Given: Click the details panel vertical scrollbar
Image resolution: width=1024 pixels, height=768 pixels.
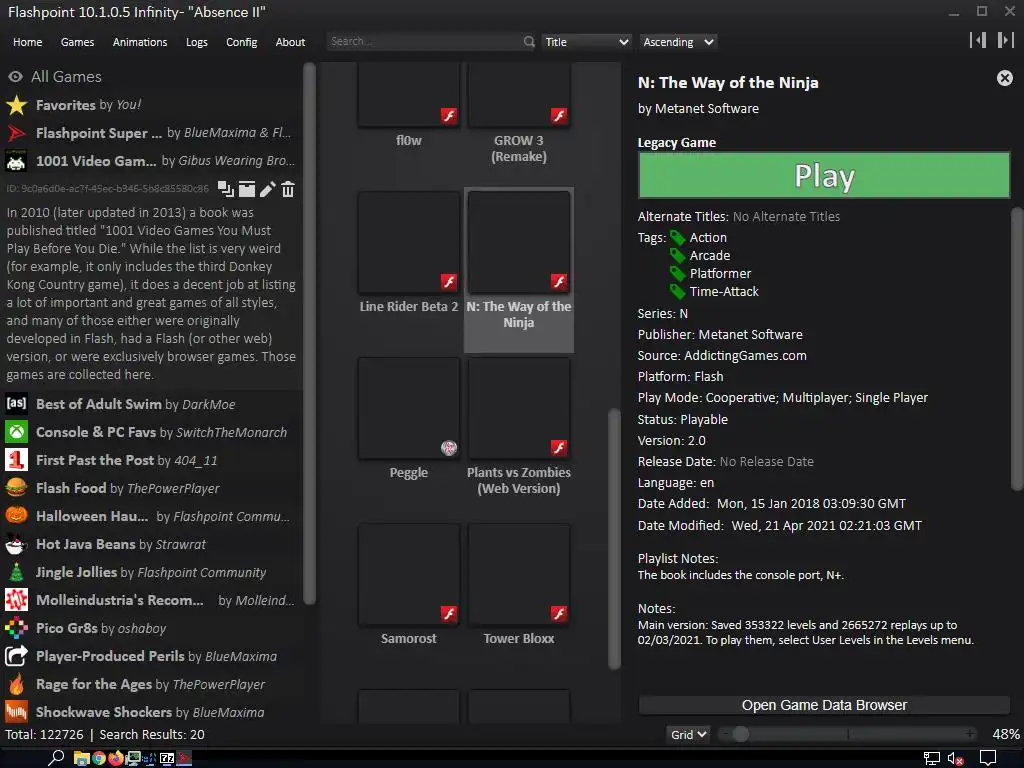Looking at the screenshot, I should pos(1017,348).
